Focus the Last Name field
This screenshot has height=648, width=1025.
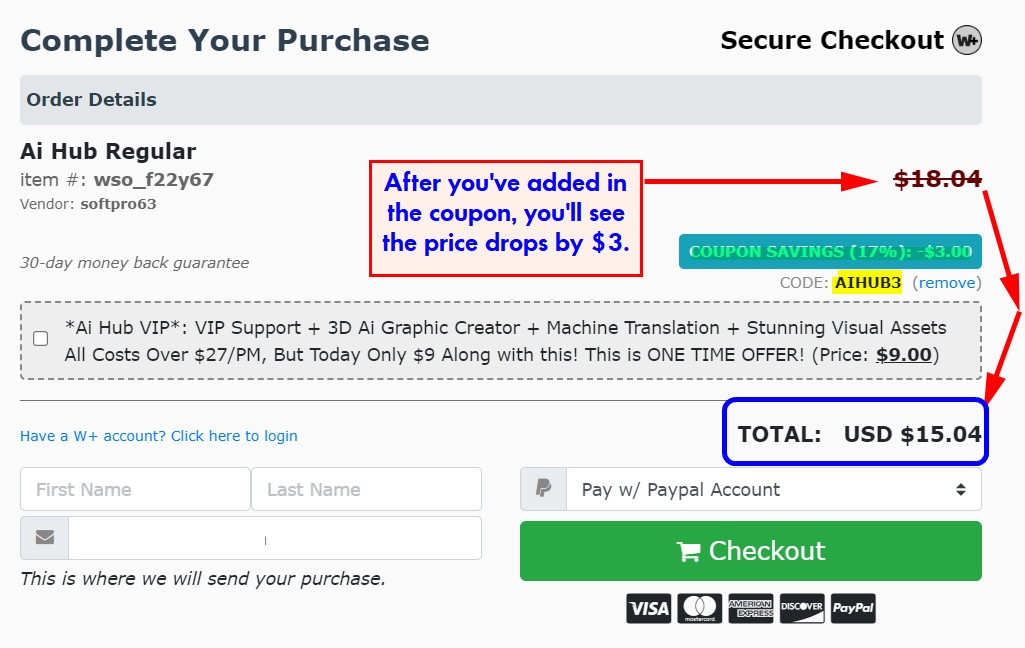pyautogui.click(x=366, y=489)
